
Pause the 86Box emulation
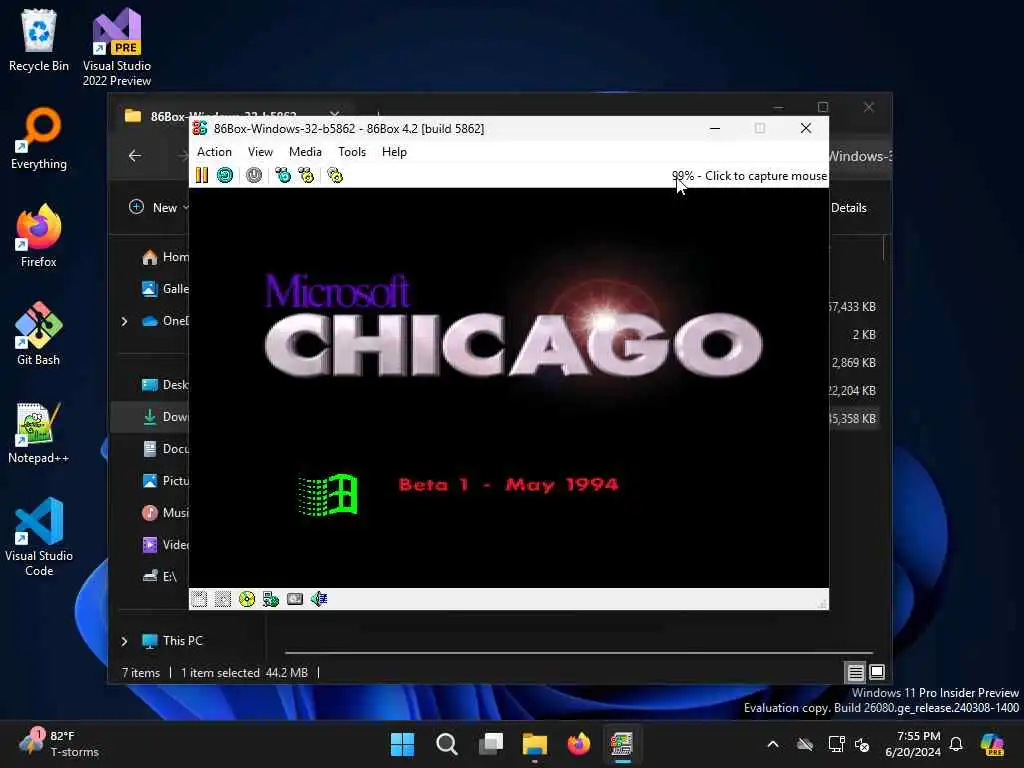coord(202,175)
